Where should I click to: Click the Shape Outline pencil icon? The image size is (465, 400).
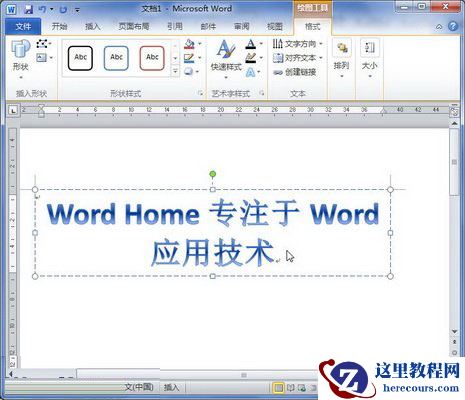point(189,58)
